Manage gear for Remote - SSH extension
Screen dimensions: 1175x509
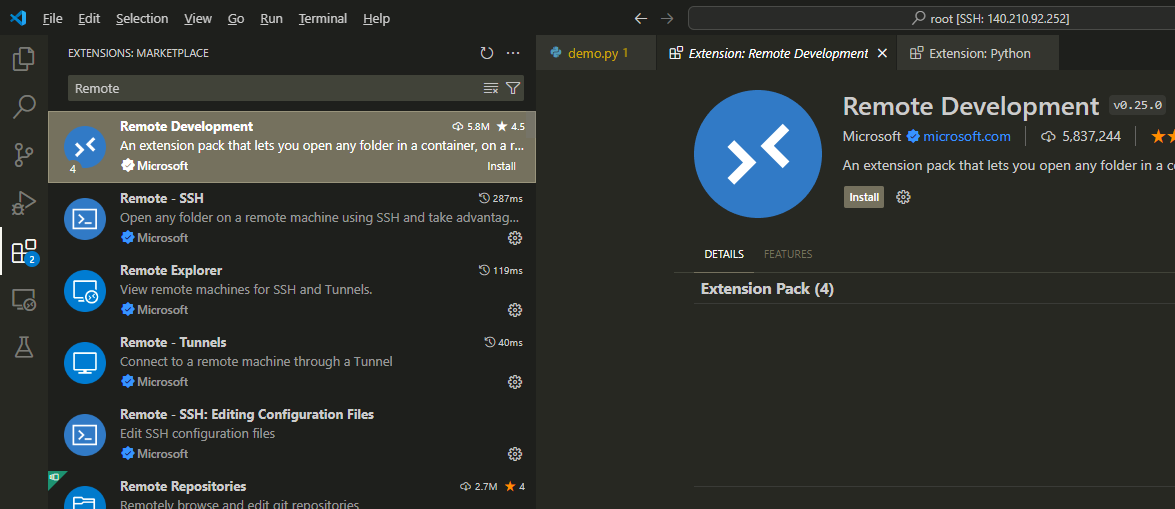pos(515,238)
